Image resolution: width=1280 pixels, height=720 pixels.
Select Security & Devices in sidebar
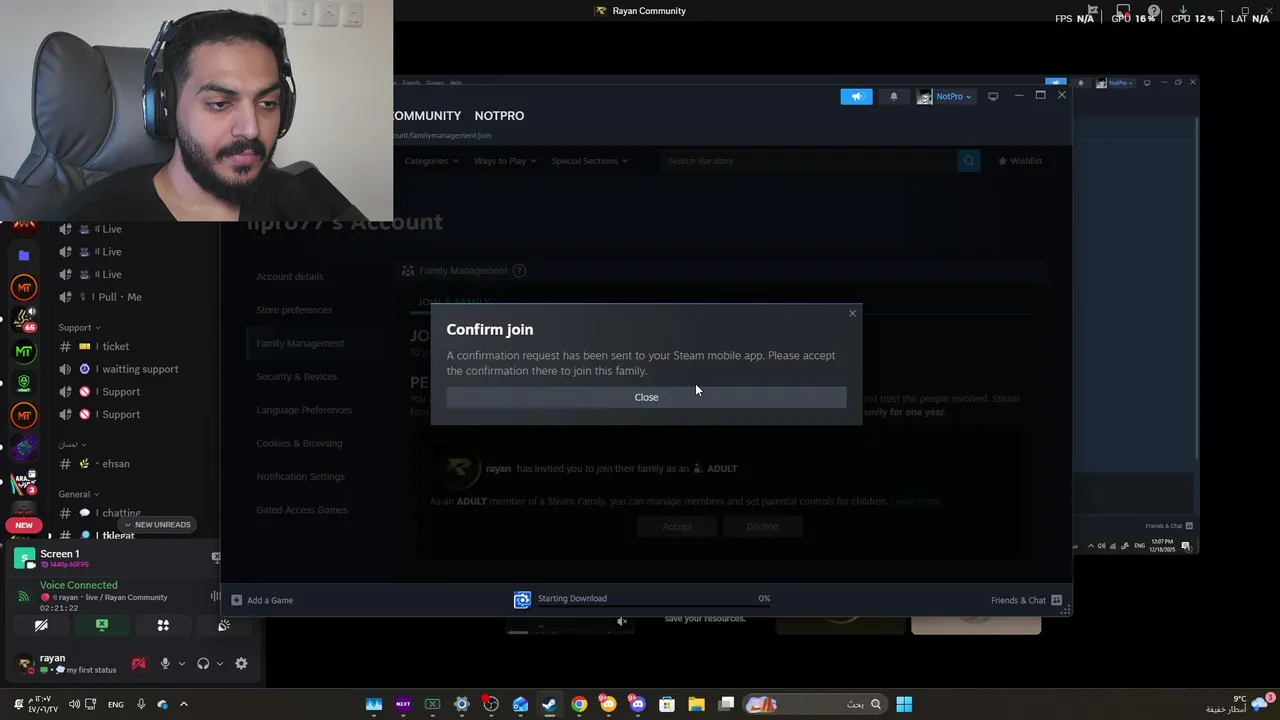tap(297, 377)
